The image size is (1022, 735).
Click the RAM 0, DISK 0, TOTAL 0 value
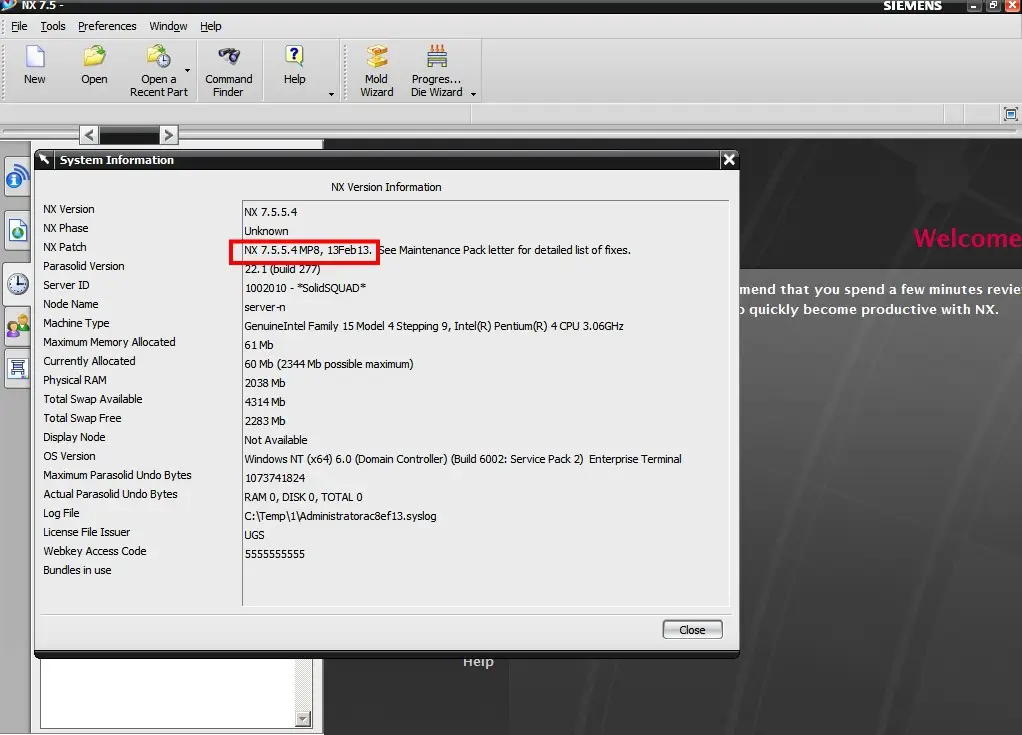pyautogui.click(x=303, y=497)
